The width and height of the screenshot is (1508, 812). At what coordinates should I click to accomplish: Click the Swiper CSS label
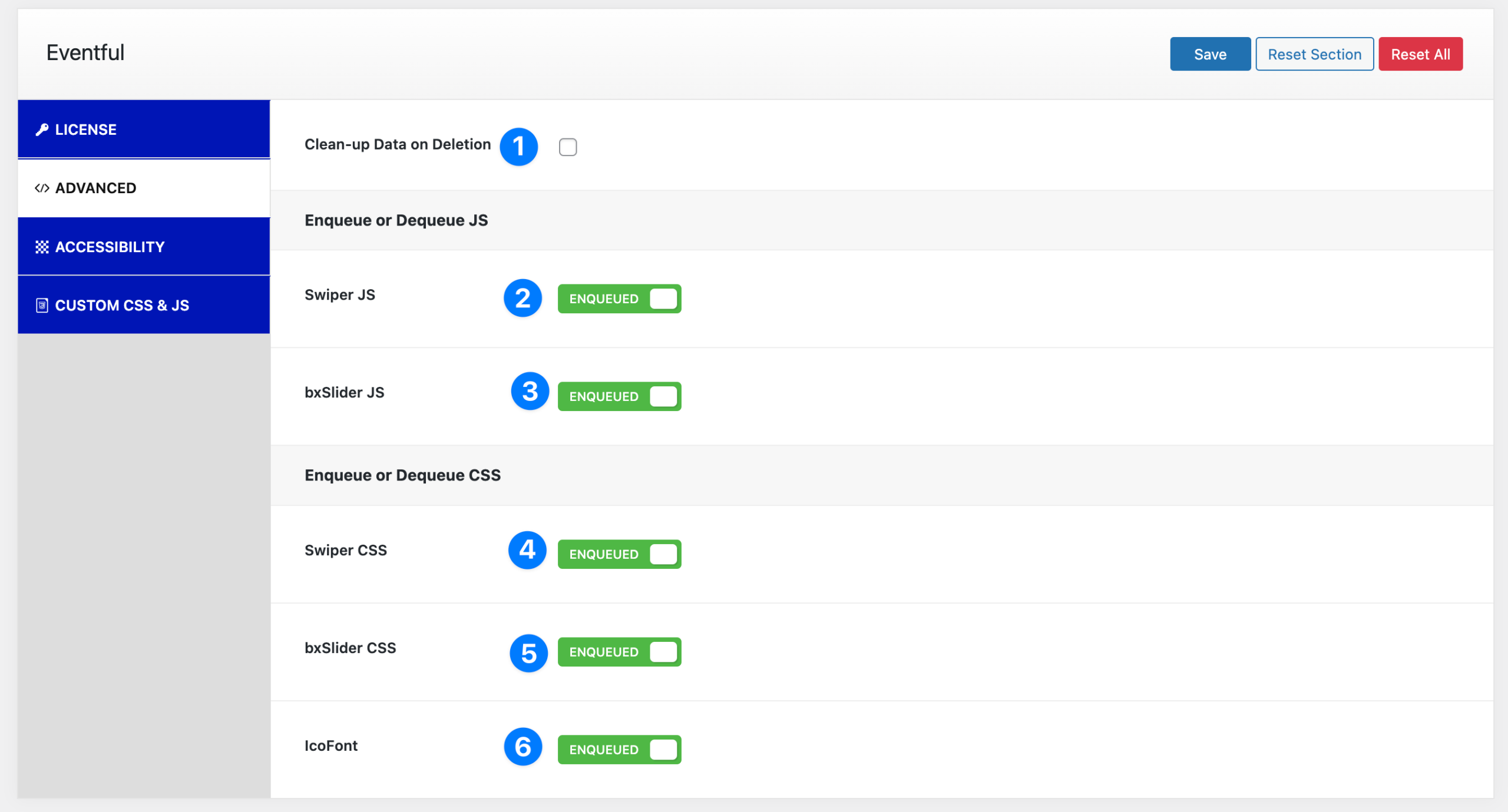(x=346, y=551)
